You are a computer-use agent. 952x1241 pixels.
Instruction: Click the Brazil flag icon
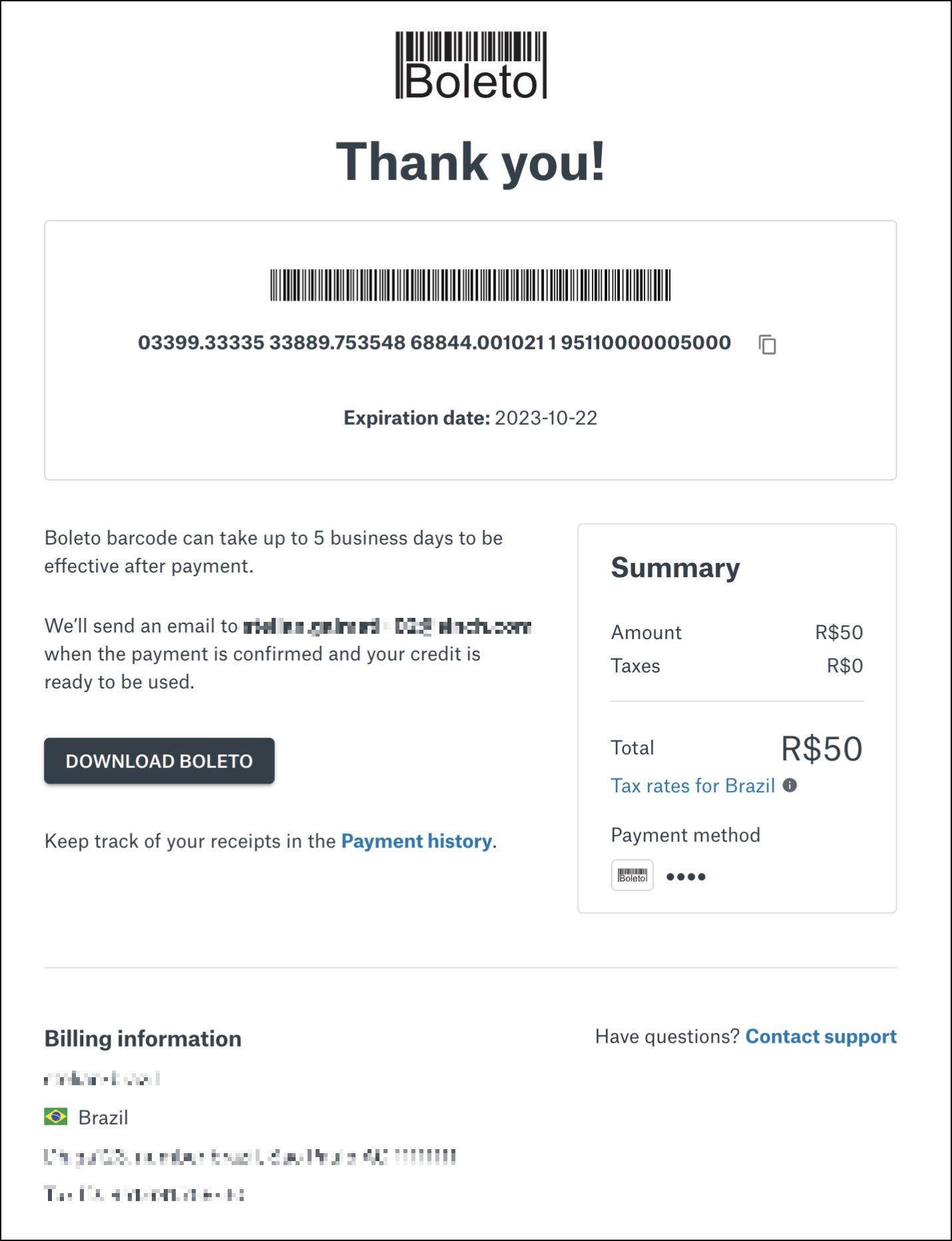[57, 1118]
